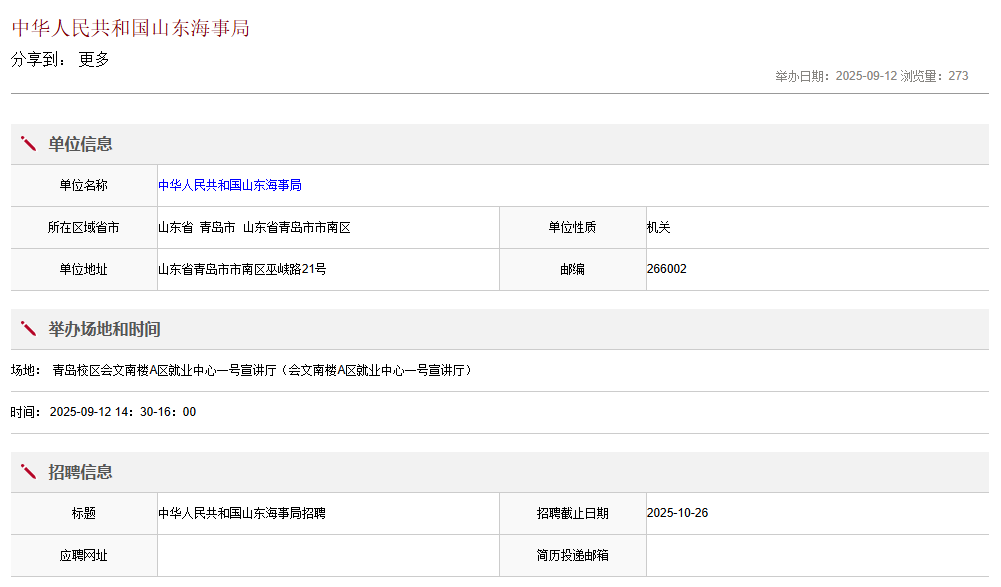
Task: Click the 简历投递邮箱 label cell
Action: [x=572, y=555]
